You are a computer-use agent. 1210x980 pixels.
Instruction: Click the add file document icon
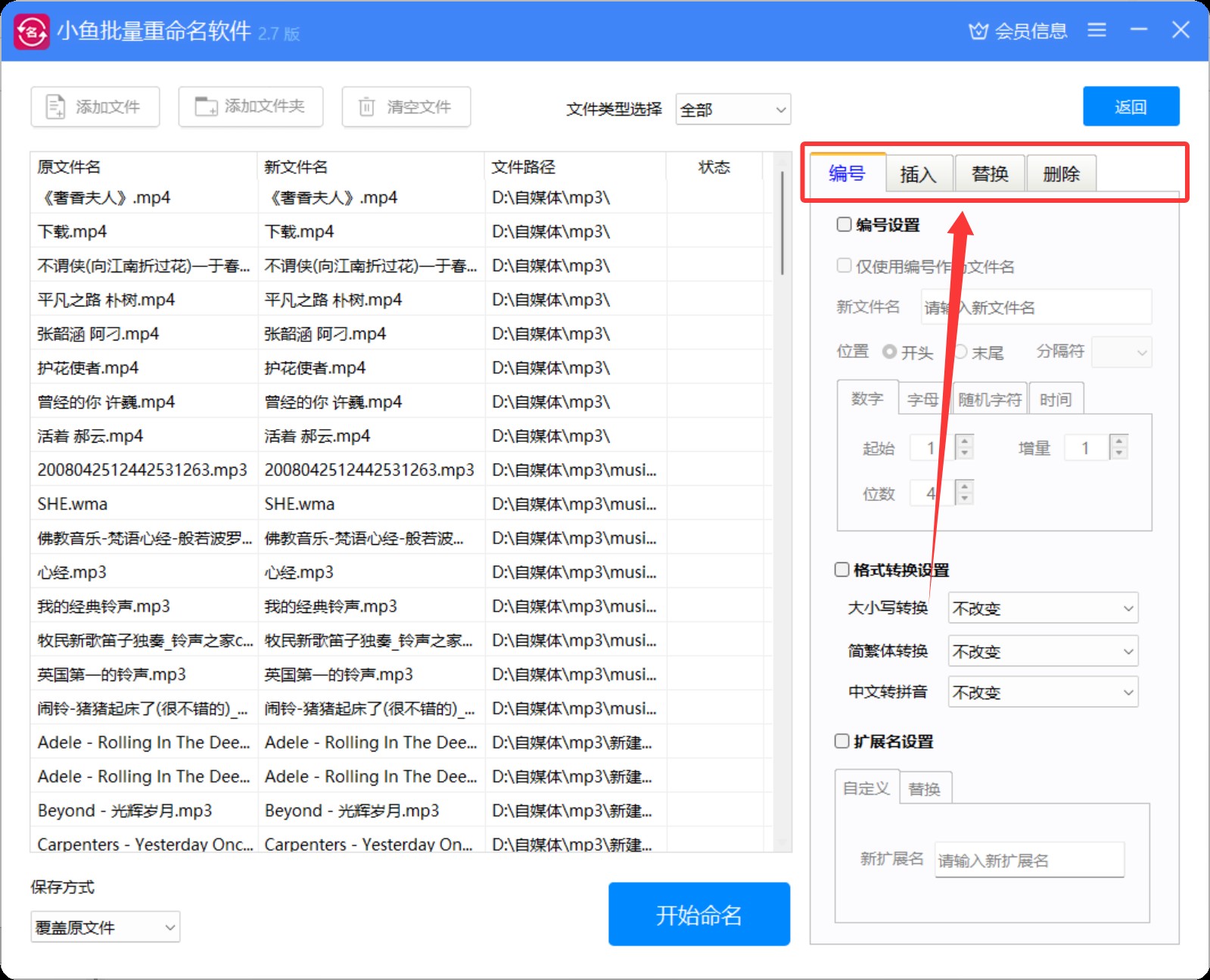55,107
